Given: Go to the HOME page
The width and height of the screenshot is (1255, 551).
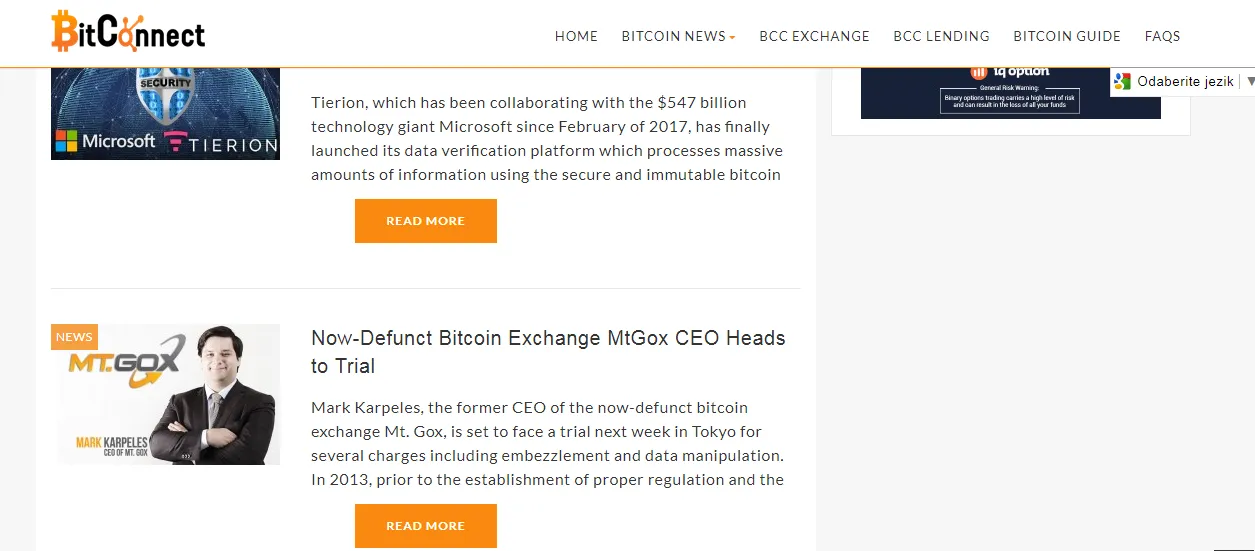Looking at the screenshot, I should click(x=576, y=36).
